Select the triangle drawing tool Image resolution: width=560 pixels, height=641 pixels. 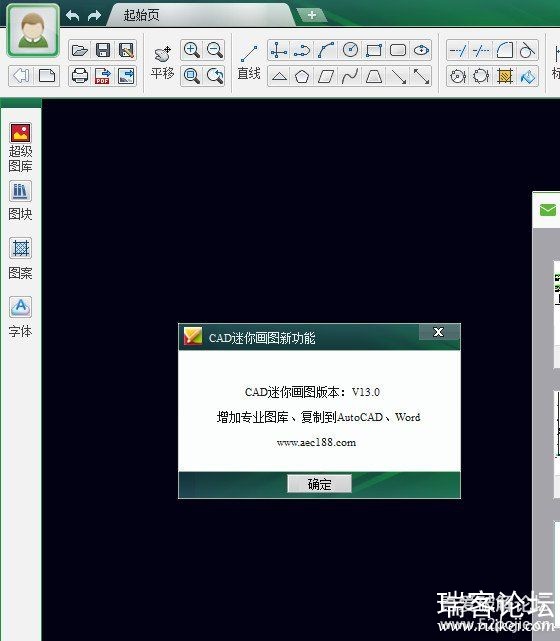(279, 76)
